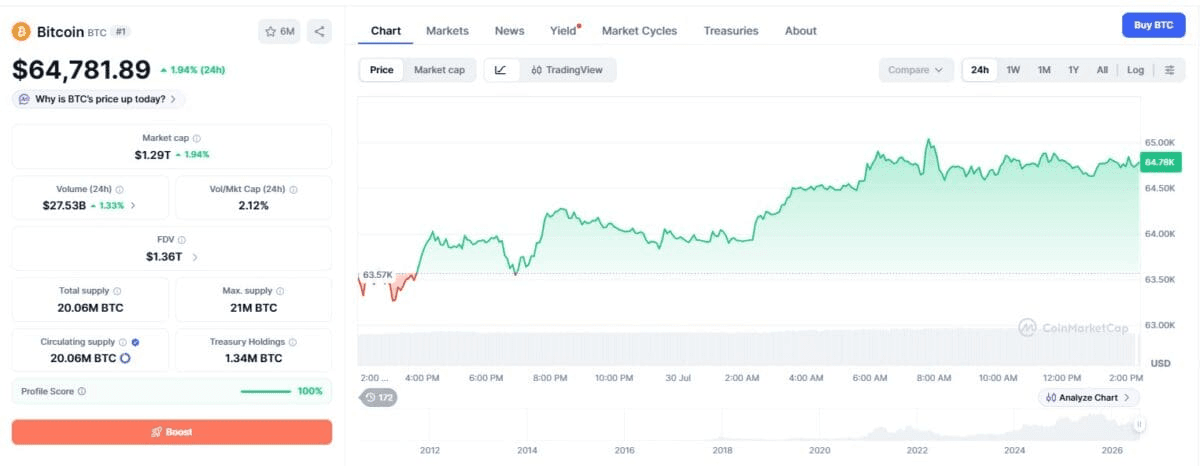Toggle Log scale on chart
This screenshot has height=466, width=1200.
(x=1135, y=70)
